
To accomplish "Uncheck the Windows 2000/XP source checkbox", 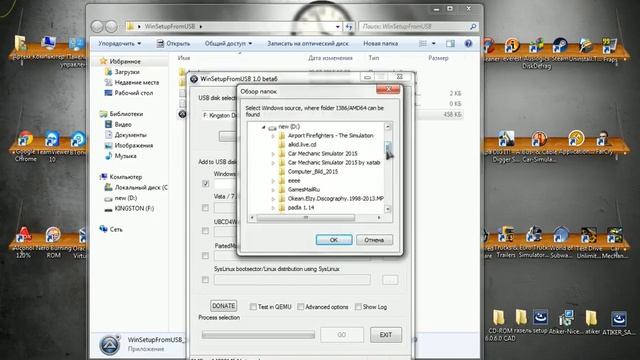I will [x=205, y=184].
